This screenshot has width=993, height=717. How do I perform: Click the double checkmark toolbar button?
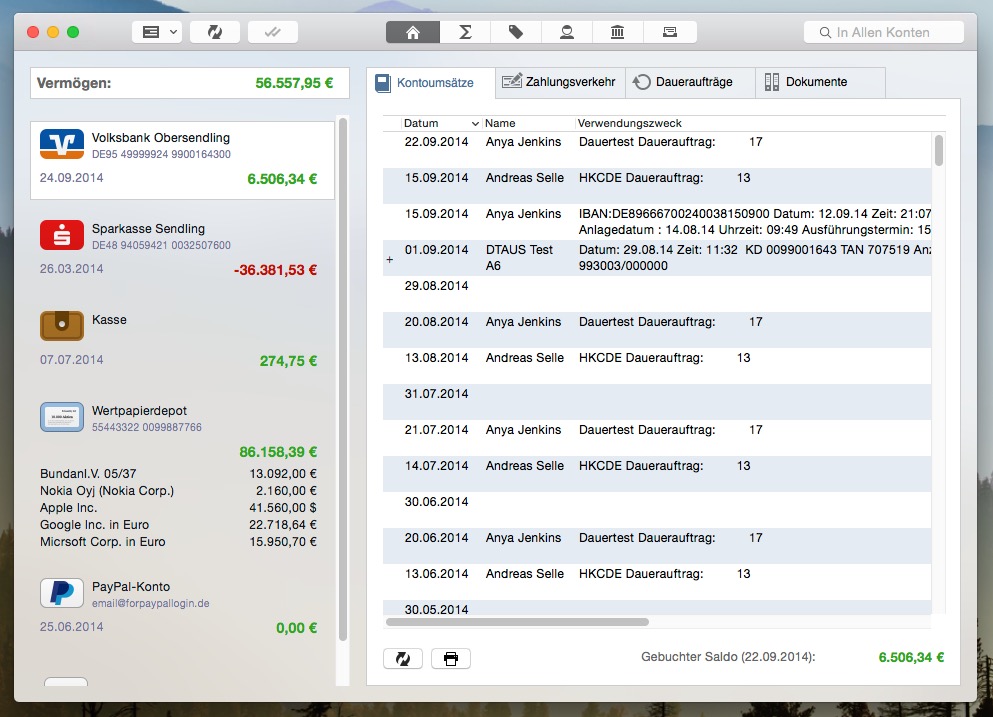272,32
